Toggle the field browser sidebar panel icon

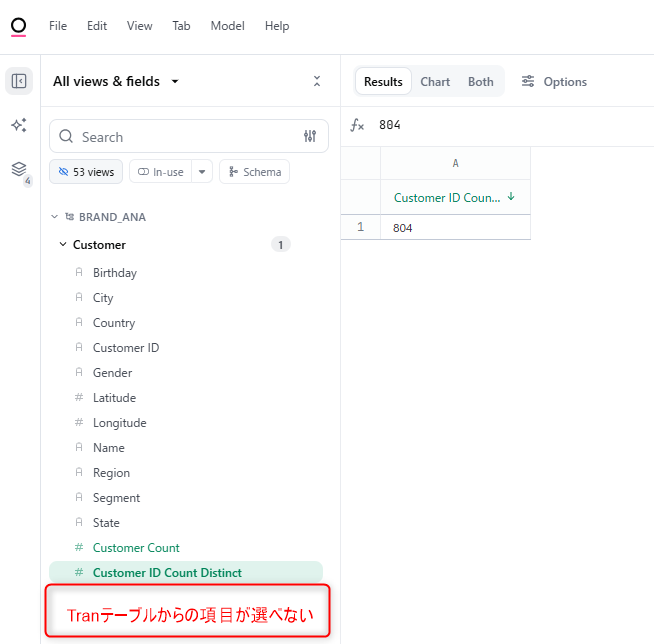tap(19, 81)
